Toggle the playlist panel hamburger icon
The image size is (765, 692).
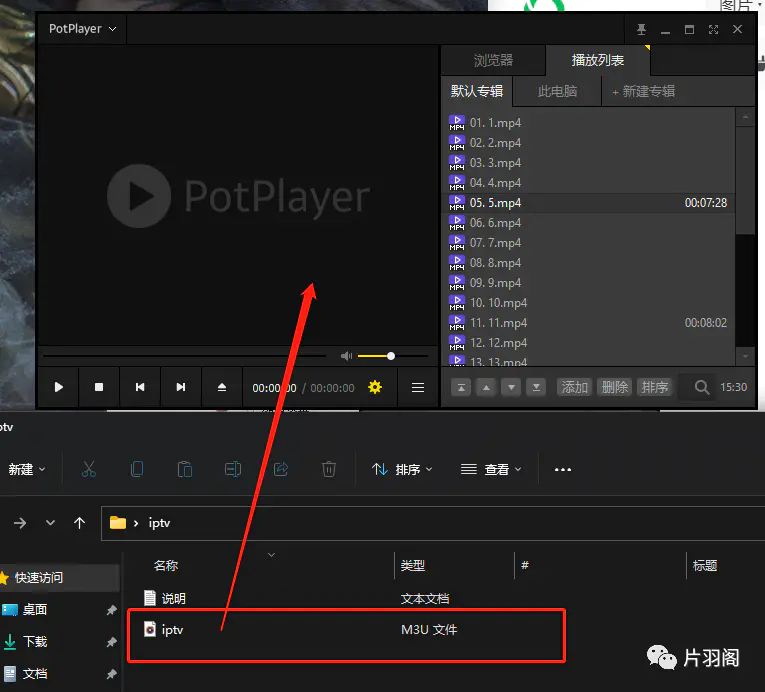(418, 387)
